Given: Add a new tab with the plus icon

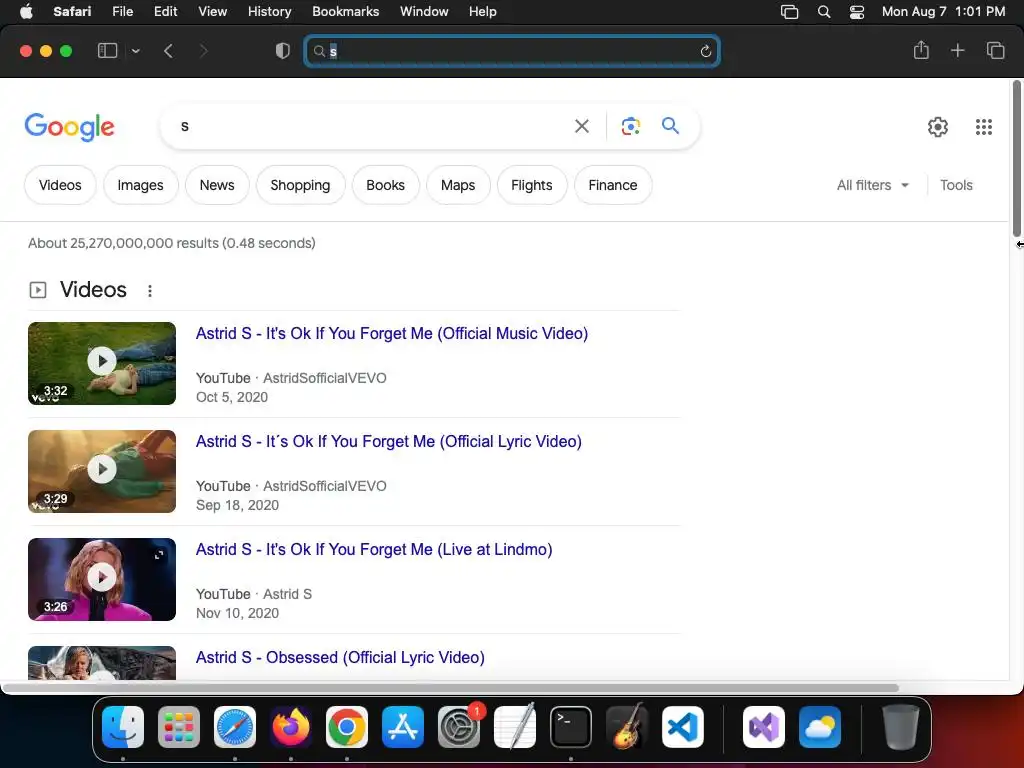Looking at the screenshot, I should click(x=957, y=50).
